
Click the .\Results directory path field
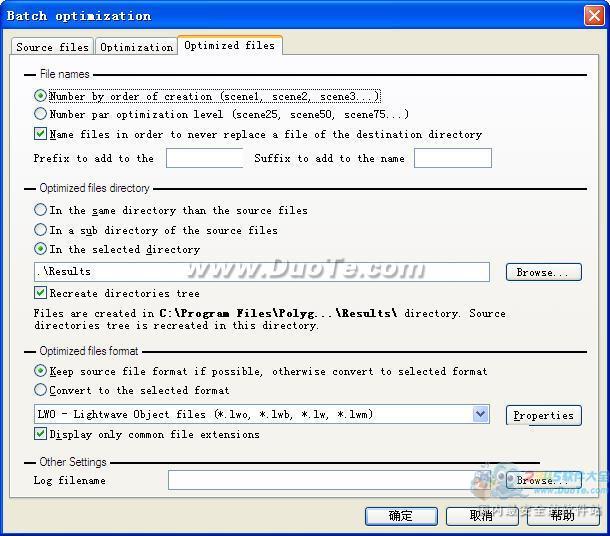pos(262,272)
